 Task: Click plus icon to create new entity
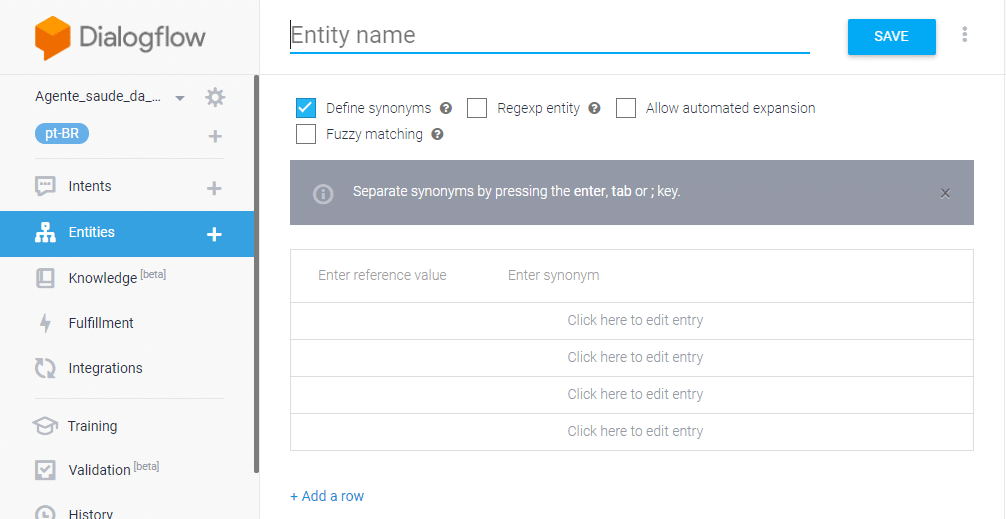click(213, 234)
